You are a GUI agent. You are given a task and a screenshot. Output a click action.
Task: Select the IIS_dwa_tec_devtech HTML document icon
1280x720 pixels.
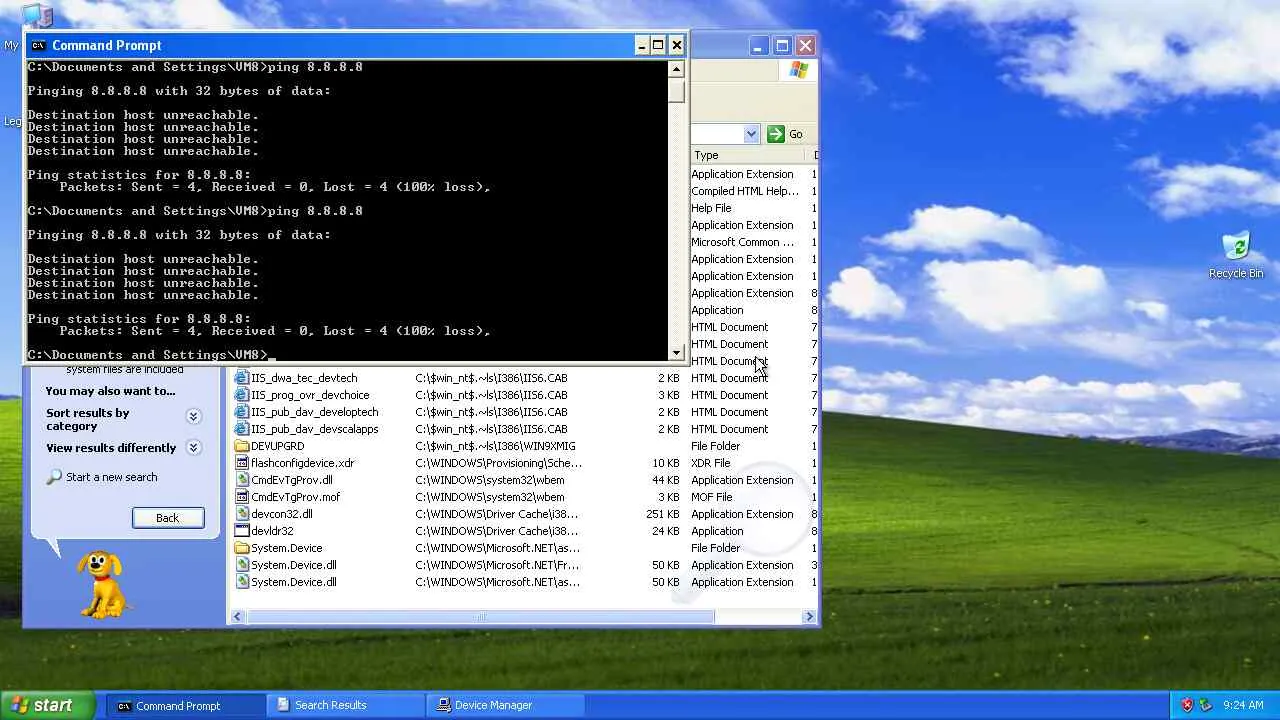point(241,378)
